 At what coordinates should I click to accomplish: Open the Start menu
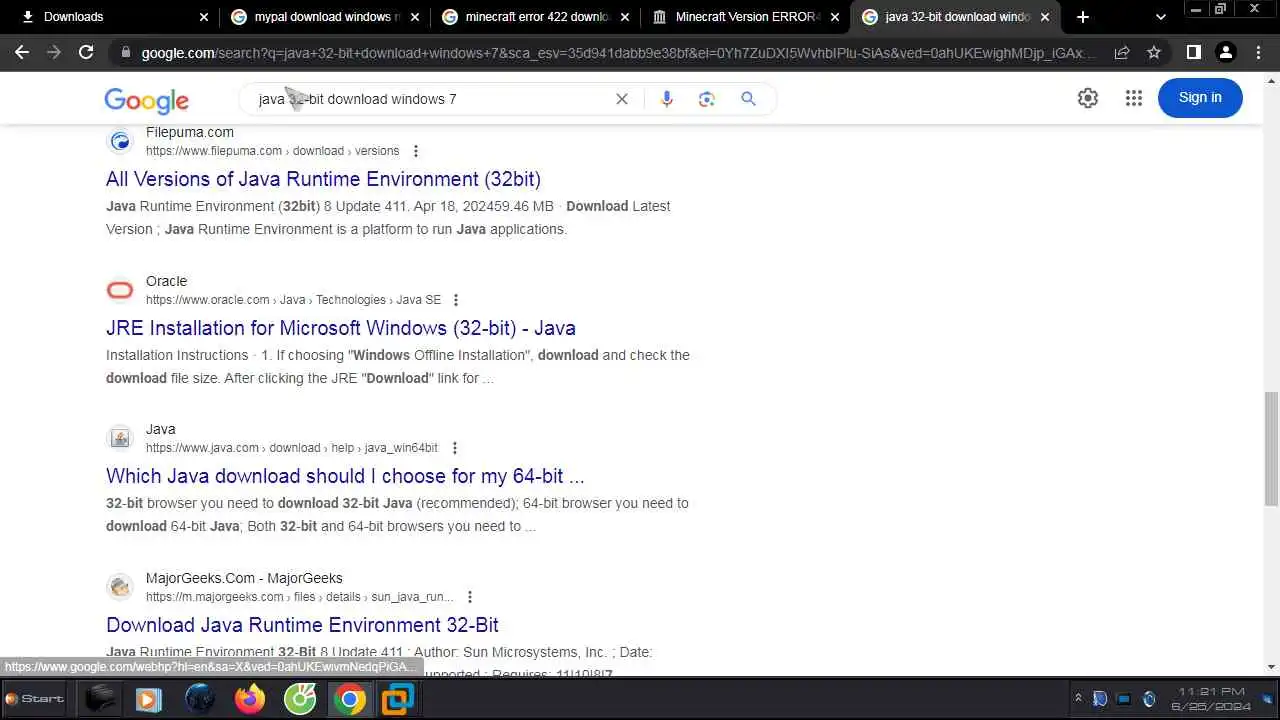[x=35, y=698]
